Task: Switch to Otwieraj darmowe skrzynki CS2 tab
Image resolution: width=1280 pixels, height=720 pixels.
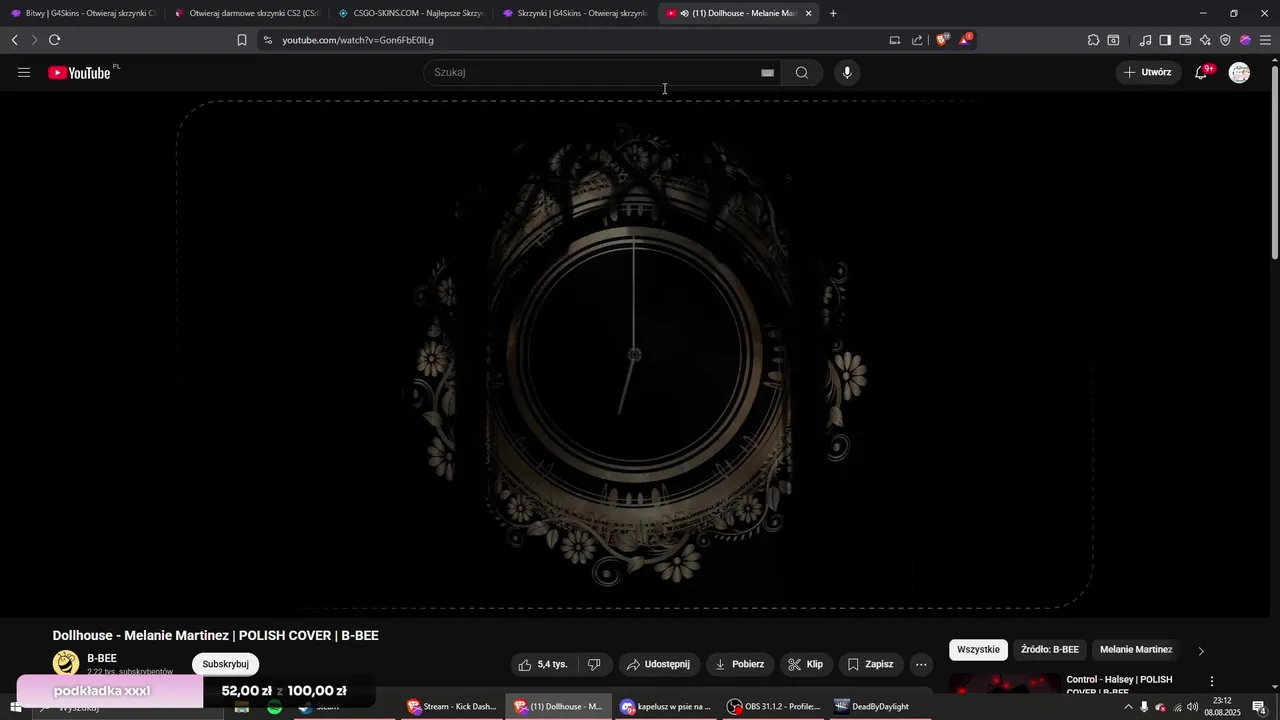Action: [246, 13]
